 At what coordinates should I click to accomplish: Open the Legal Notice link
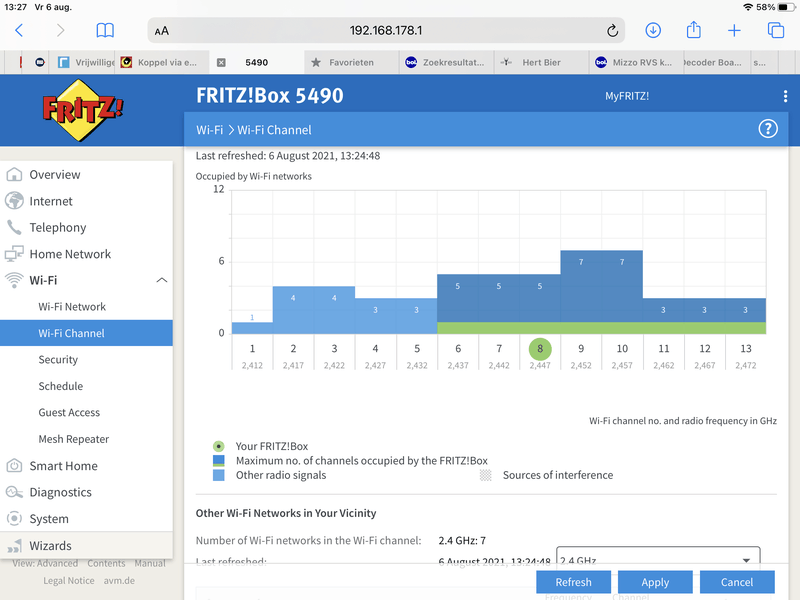(x=69, y=581)
